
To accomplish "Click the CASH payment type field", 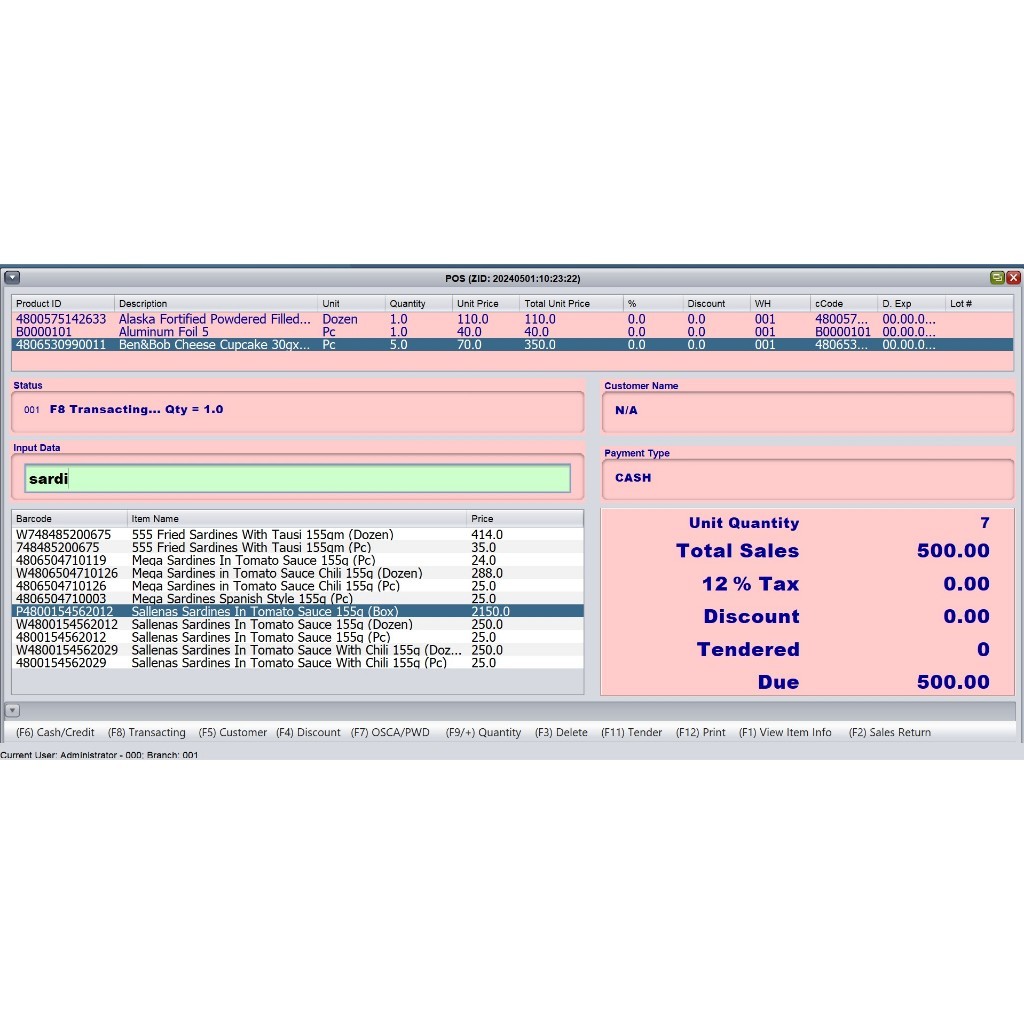I will (x=808, y=479).
